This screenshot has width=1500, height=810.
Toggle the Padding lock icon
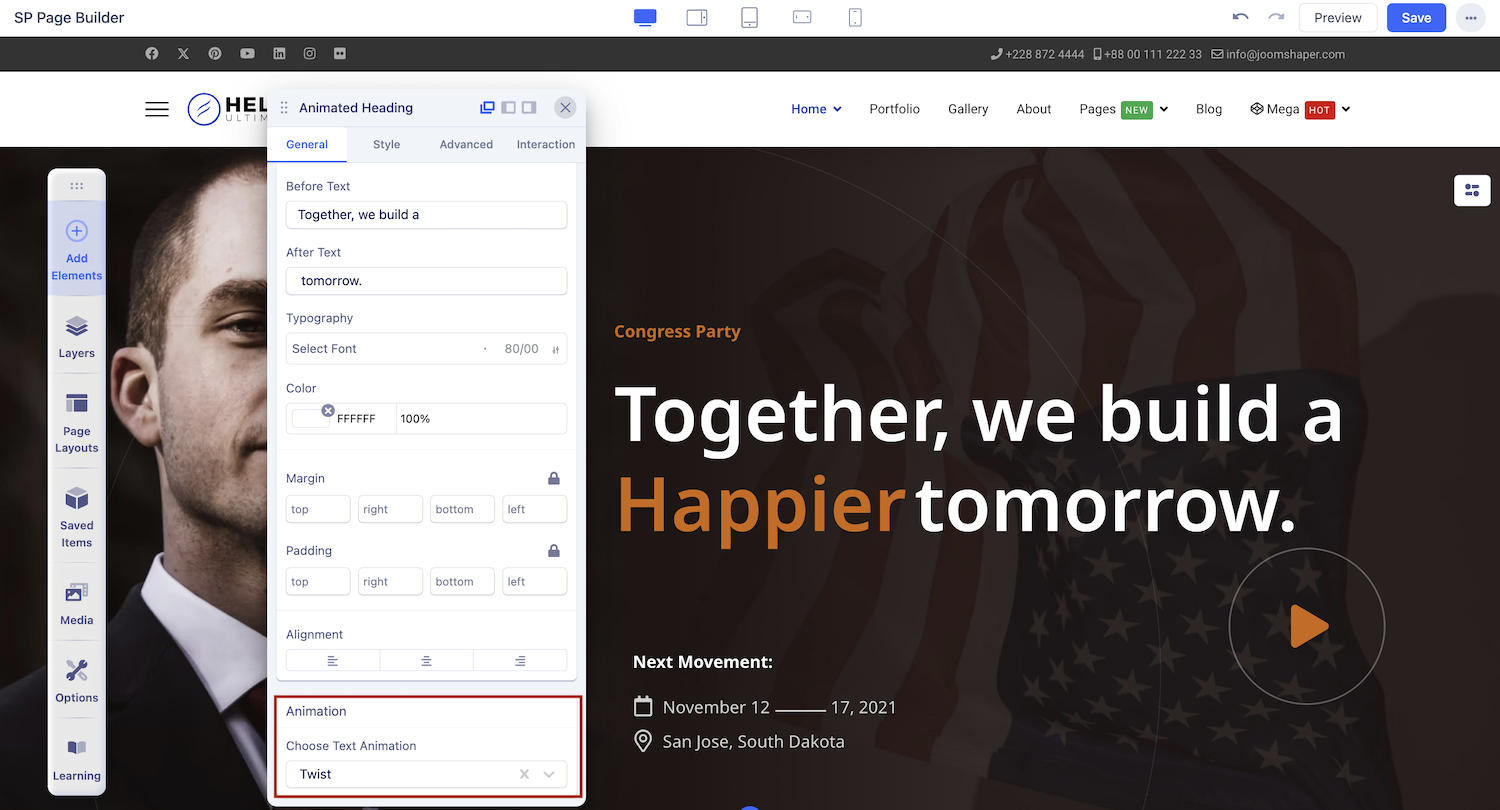[554, 550]
